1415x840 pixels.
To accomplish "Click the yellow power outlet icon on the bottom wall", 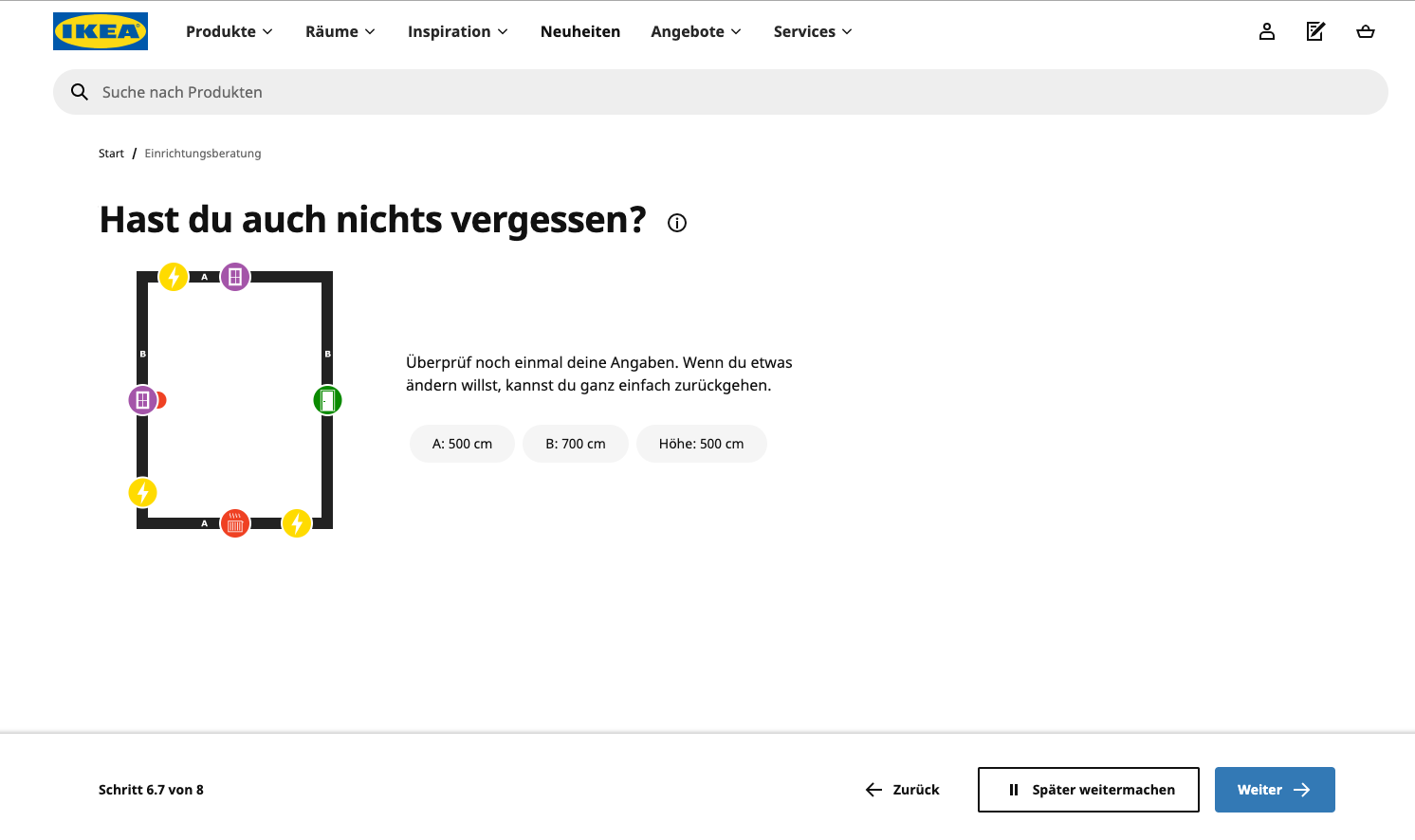I will click(297, 523).
